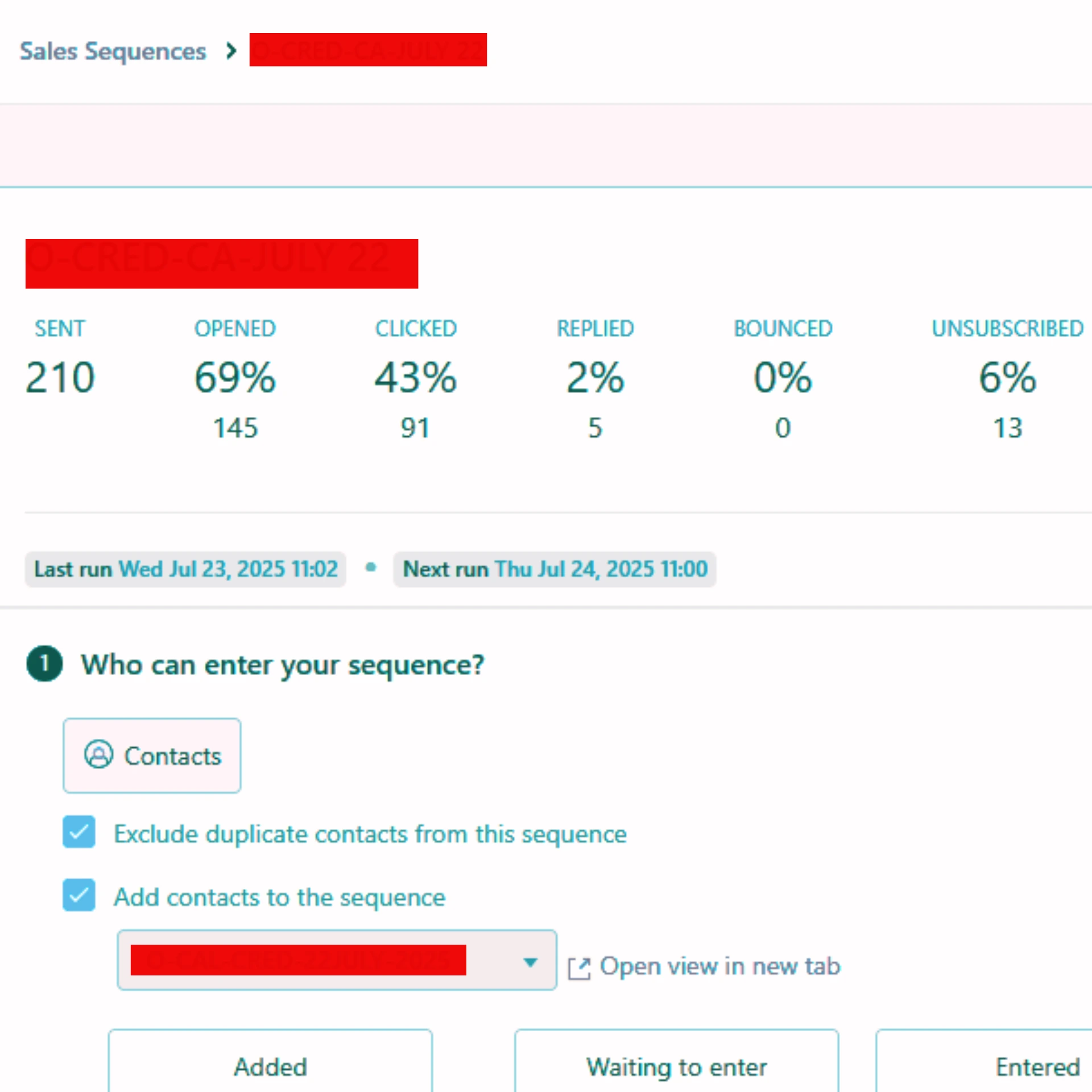1092x1092 pixels.
Task: Click the contact view combo box
Action: pyautogui.click(x=336, y=960)
